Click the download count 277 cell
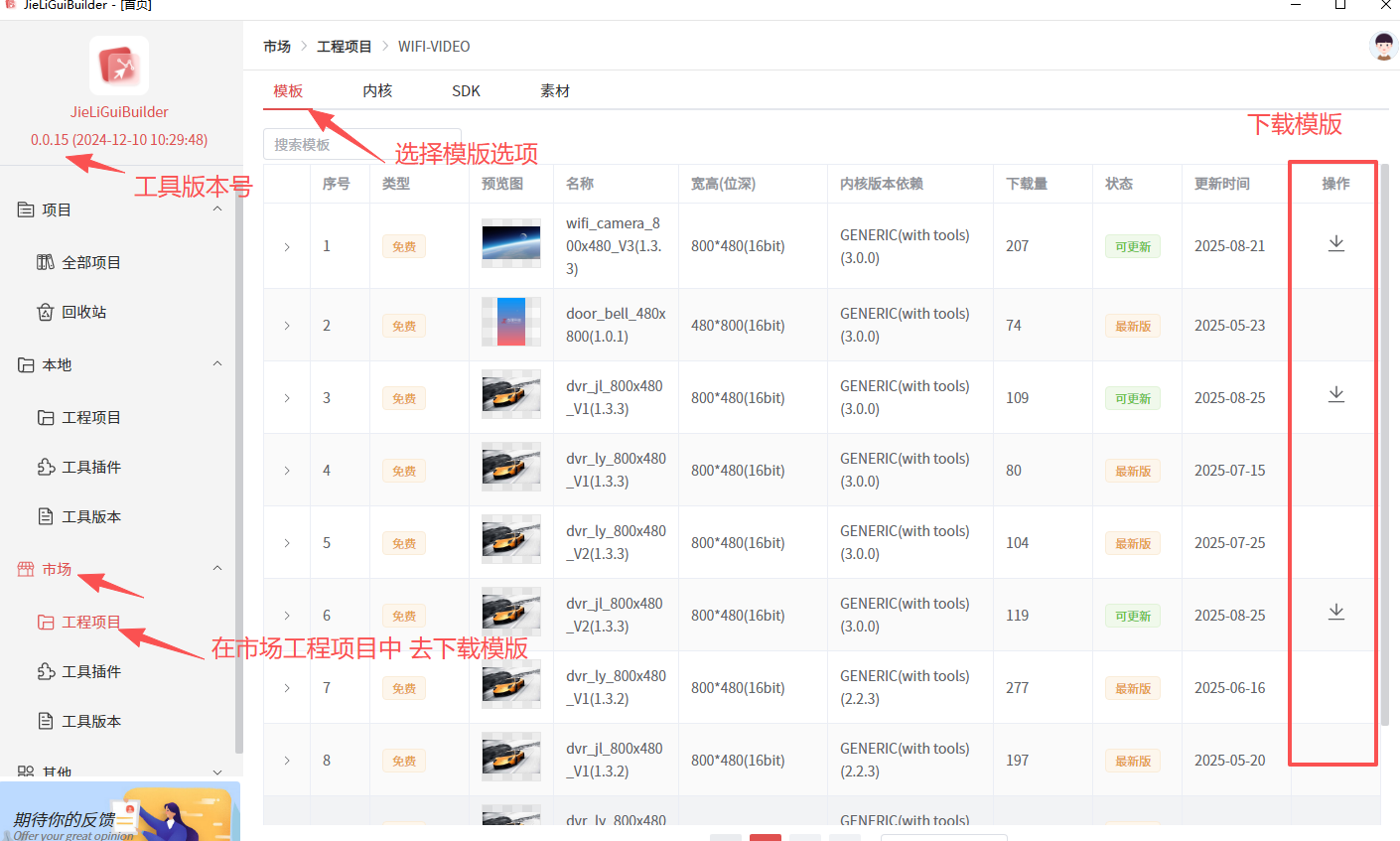 point(1018,687)
